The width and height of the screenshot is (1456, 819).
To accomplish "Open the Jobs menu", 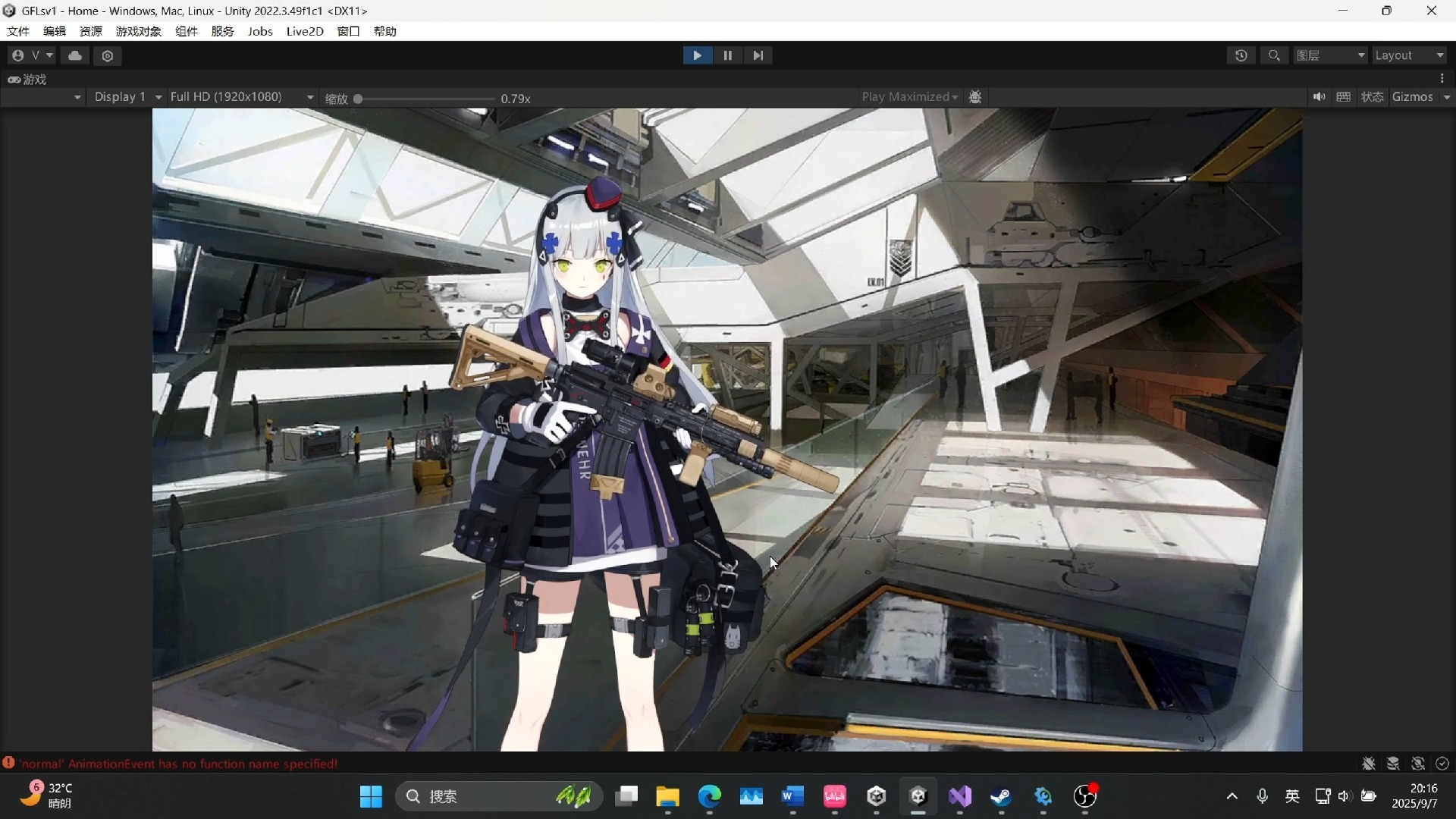I will point(260,31).
